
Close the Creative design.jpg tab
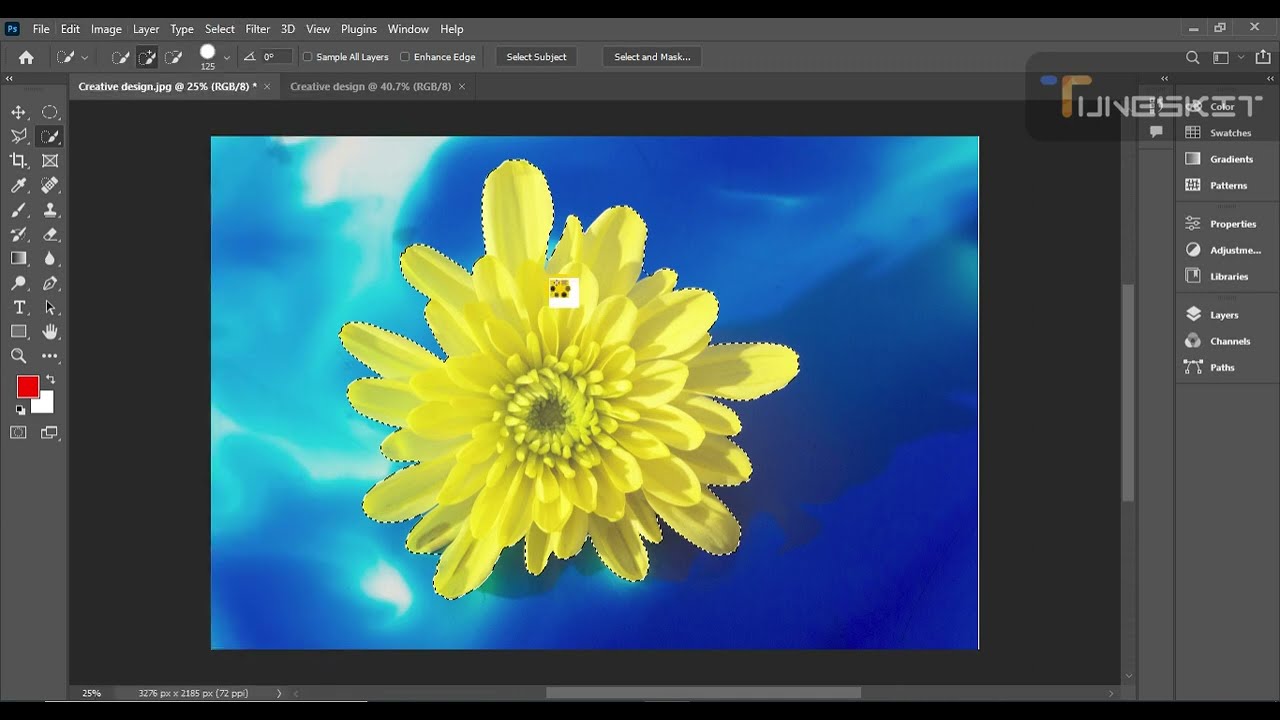coord(267,87)
